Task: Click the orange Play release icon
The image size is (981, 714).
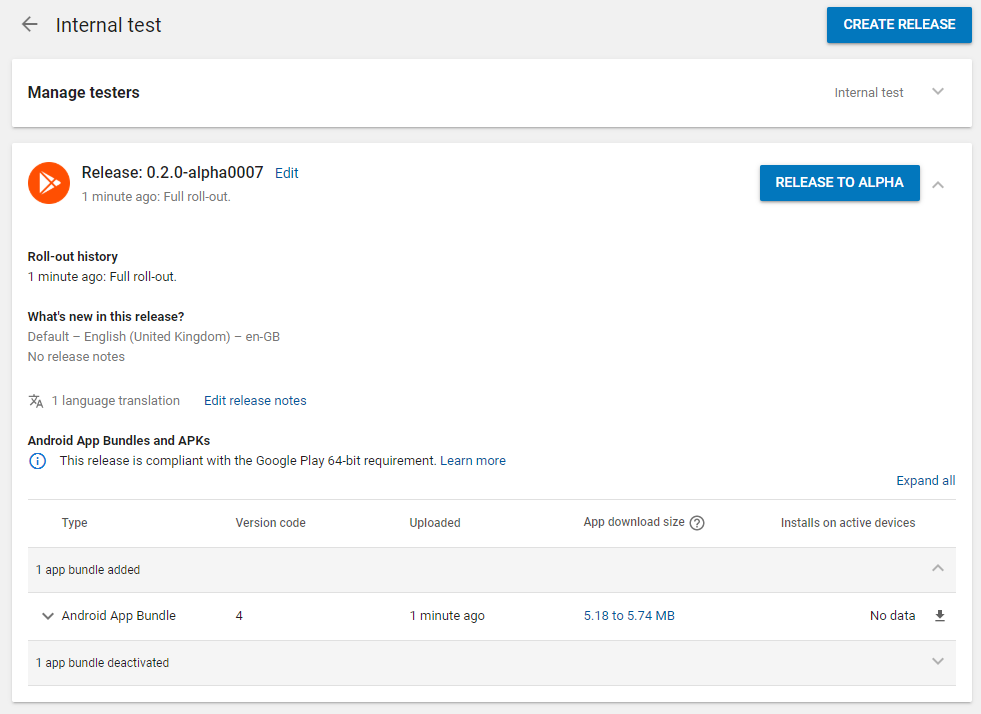Action: tap(49, 183)
